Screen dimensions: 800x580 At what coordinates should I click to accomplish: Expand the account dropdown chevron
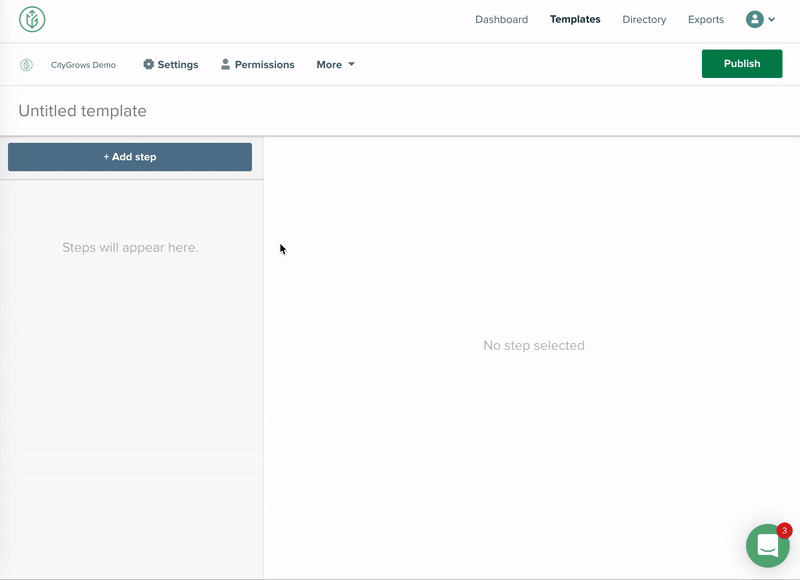771,20
